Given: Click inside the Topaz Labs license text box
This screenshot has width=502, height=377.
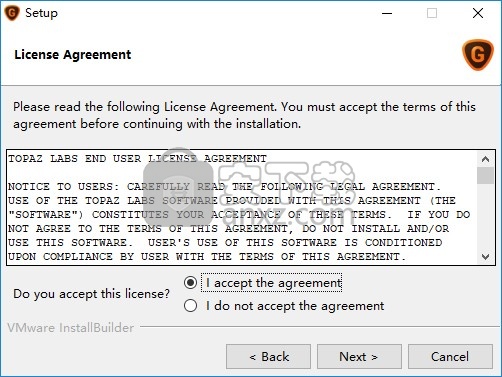Looking at the screenshot, I should coord(242,208).
